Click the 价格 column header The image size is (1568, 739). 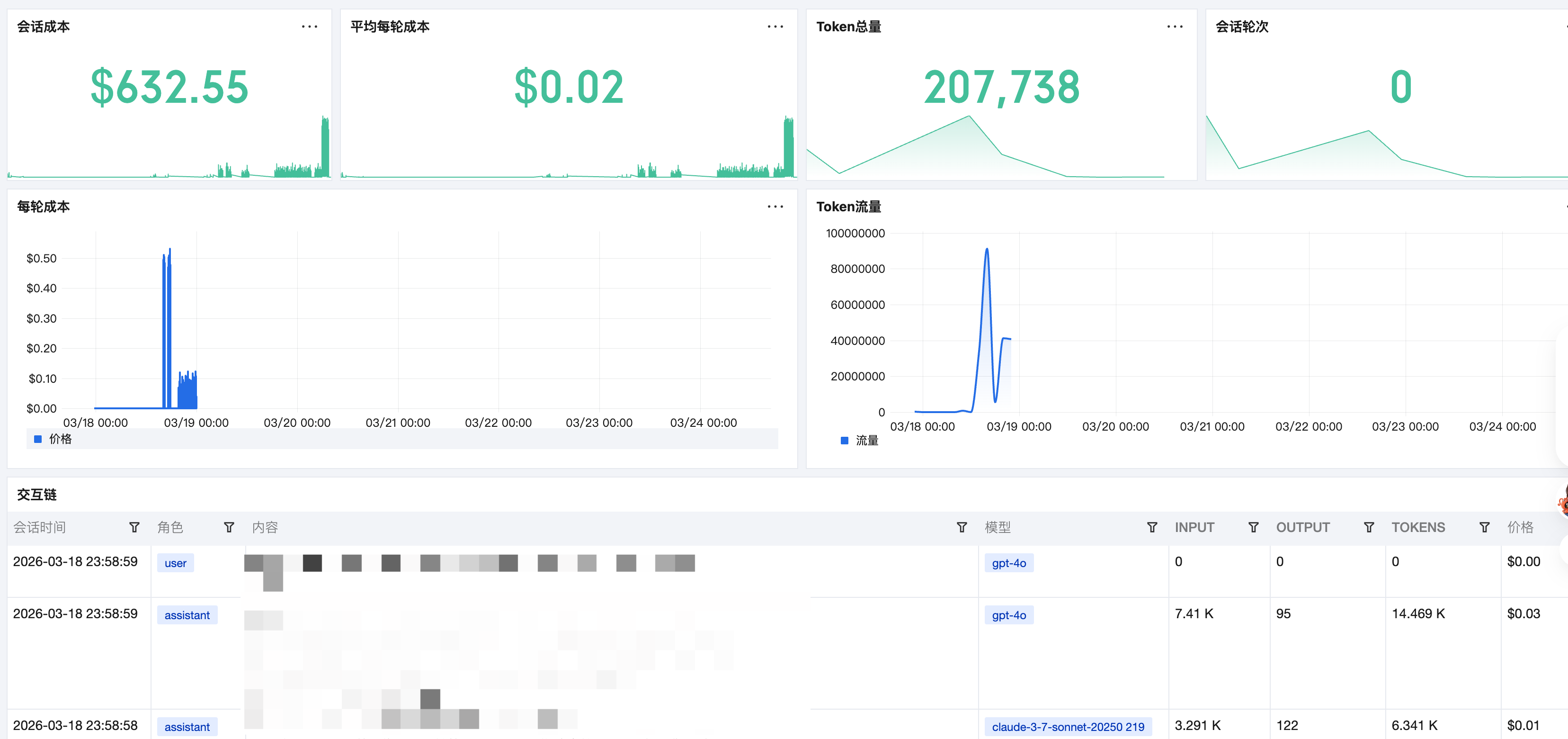(x=1520, y=528)
